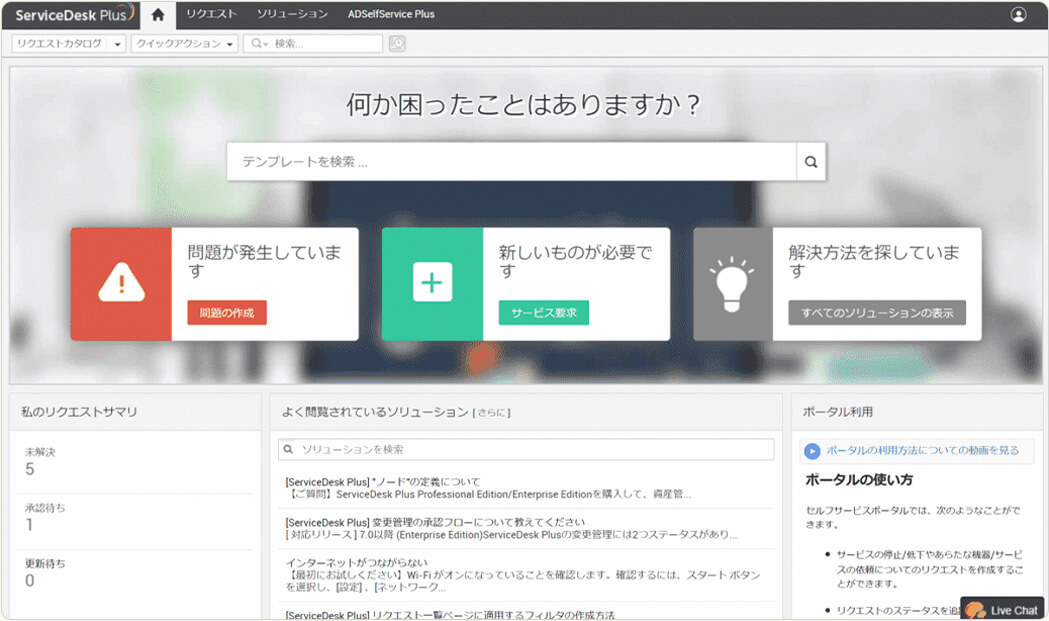Open the ADSelfService Plus tab
Viewport: 1049px width, 621px height.
click(391, 14)
